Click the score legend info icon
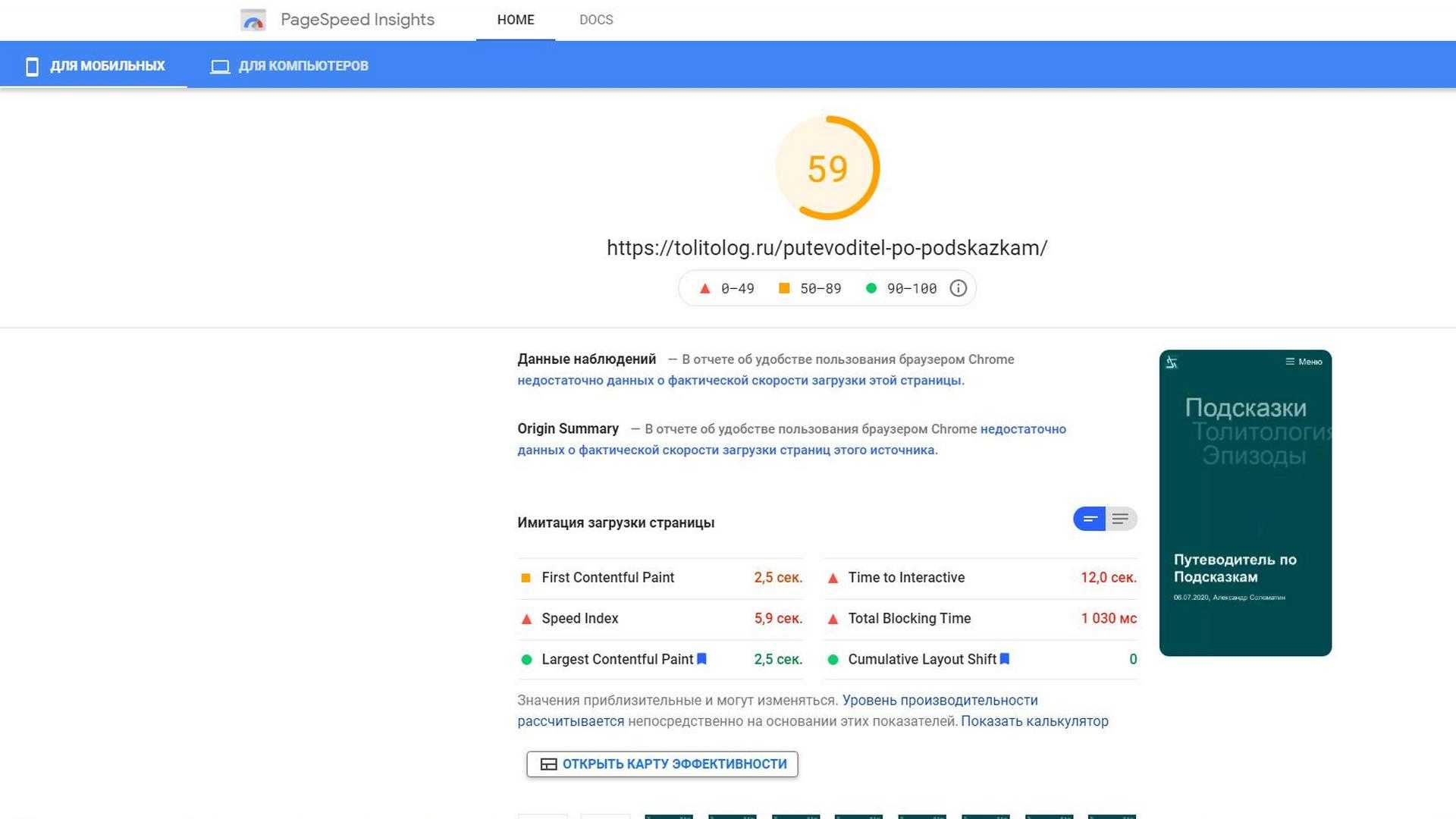1456x819 pixels. [959, 288]
